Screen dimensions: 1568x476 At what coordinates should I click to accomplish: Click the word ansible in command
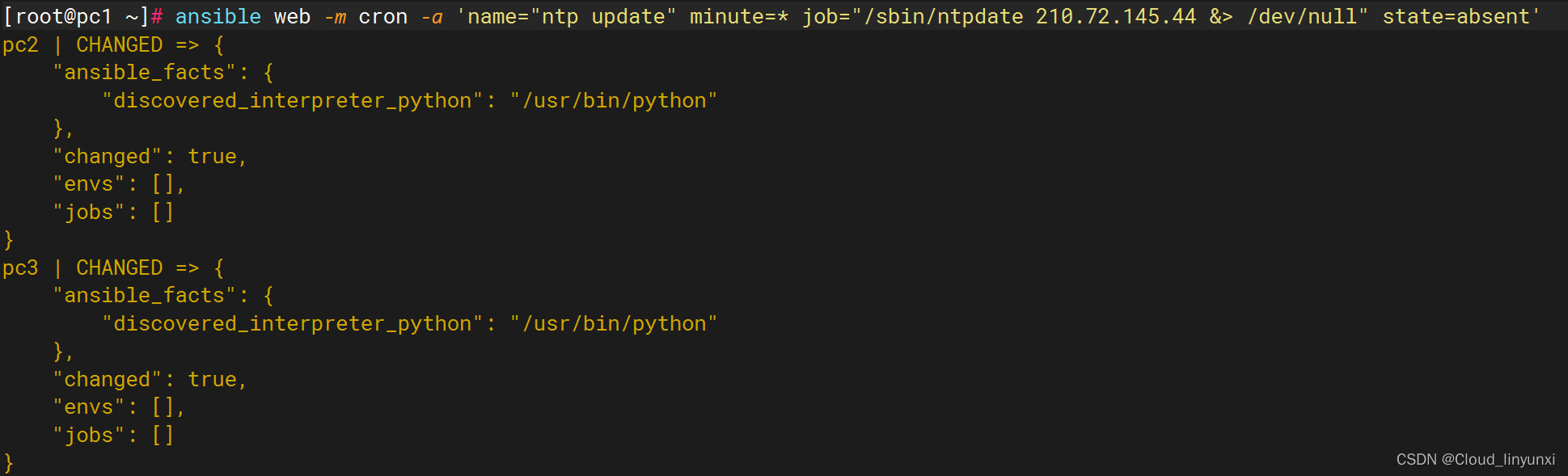(x=218, y=16)
